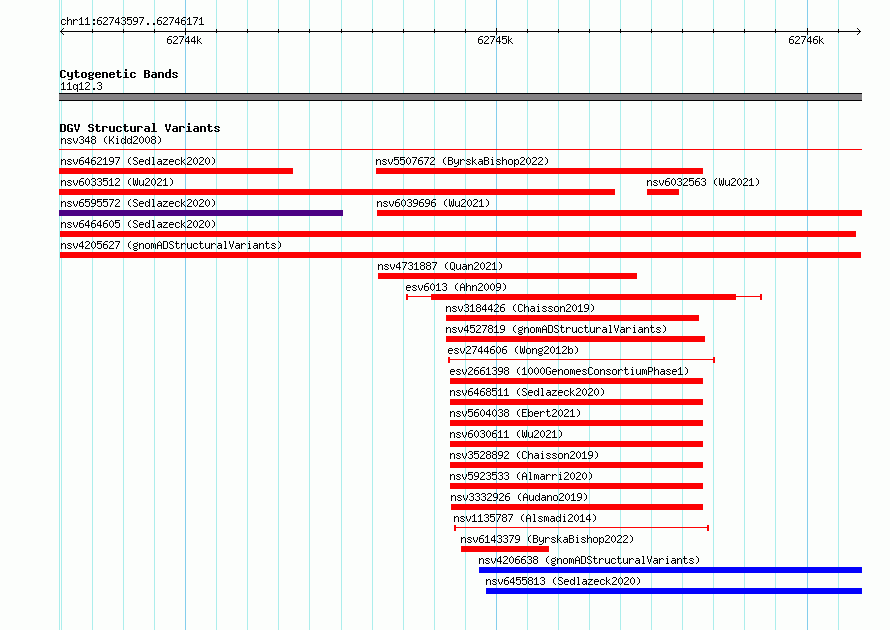Select the red bar under nsv4731887
890x630 pixels.
click(507, 276)
